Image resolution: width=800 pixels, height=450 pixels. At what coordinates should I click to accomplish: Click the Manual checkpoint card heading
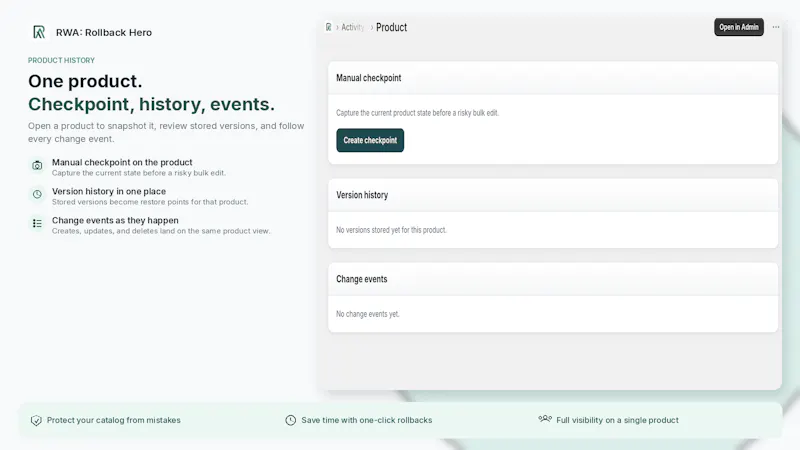tap(368, 78)
